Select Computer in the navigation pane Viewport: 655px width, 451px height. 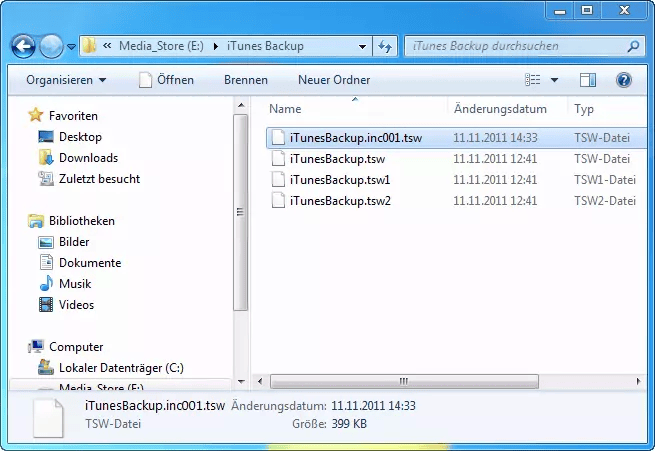coord(76,347)
